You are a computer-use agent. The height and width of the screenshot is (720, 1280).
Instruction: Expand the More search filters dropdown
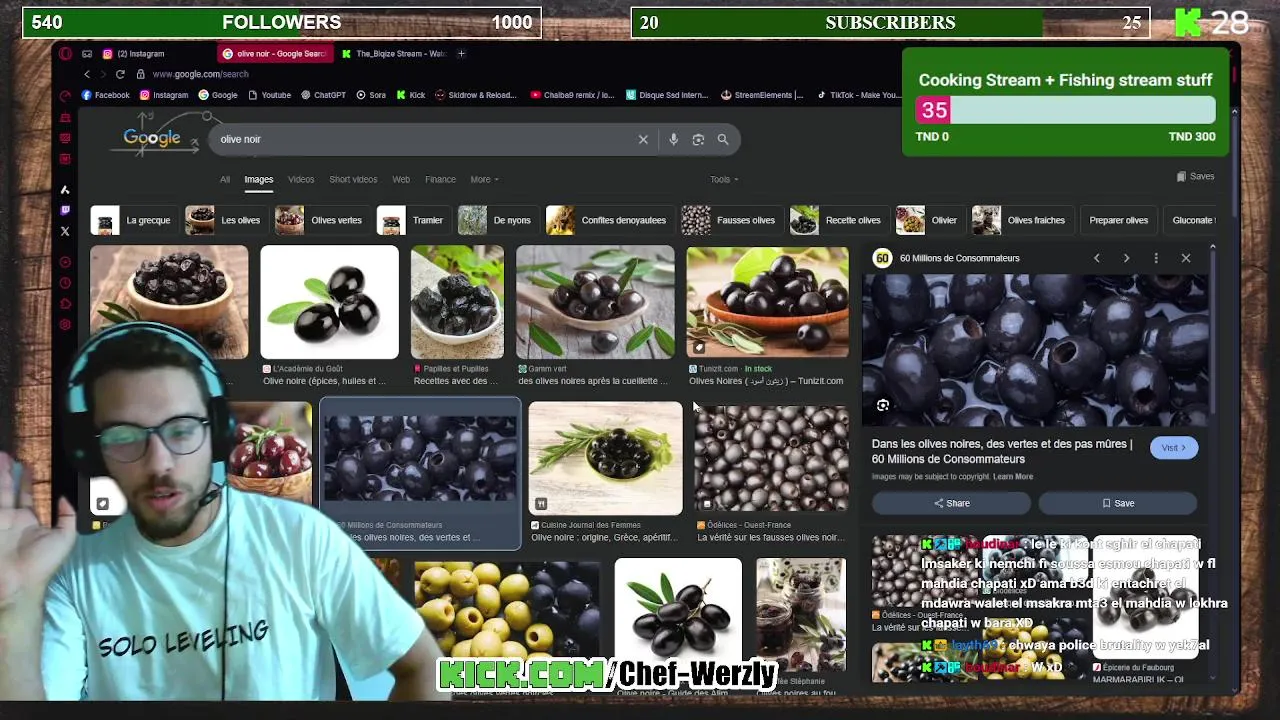484,180
